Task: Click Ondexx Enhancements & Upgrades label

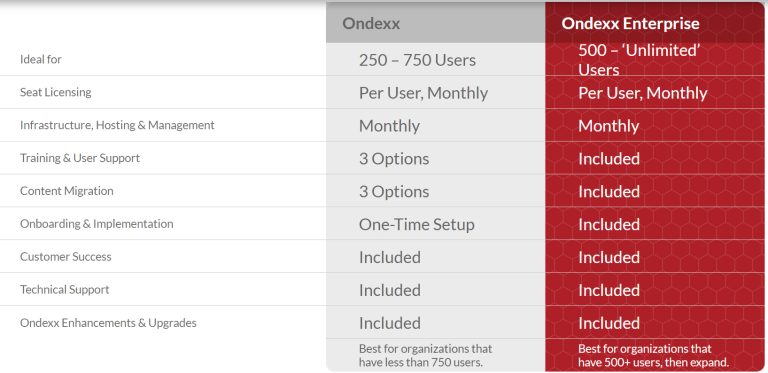Action: (x=108, y=323)
